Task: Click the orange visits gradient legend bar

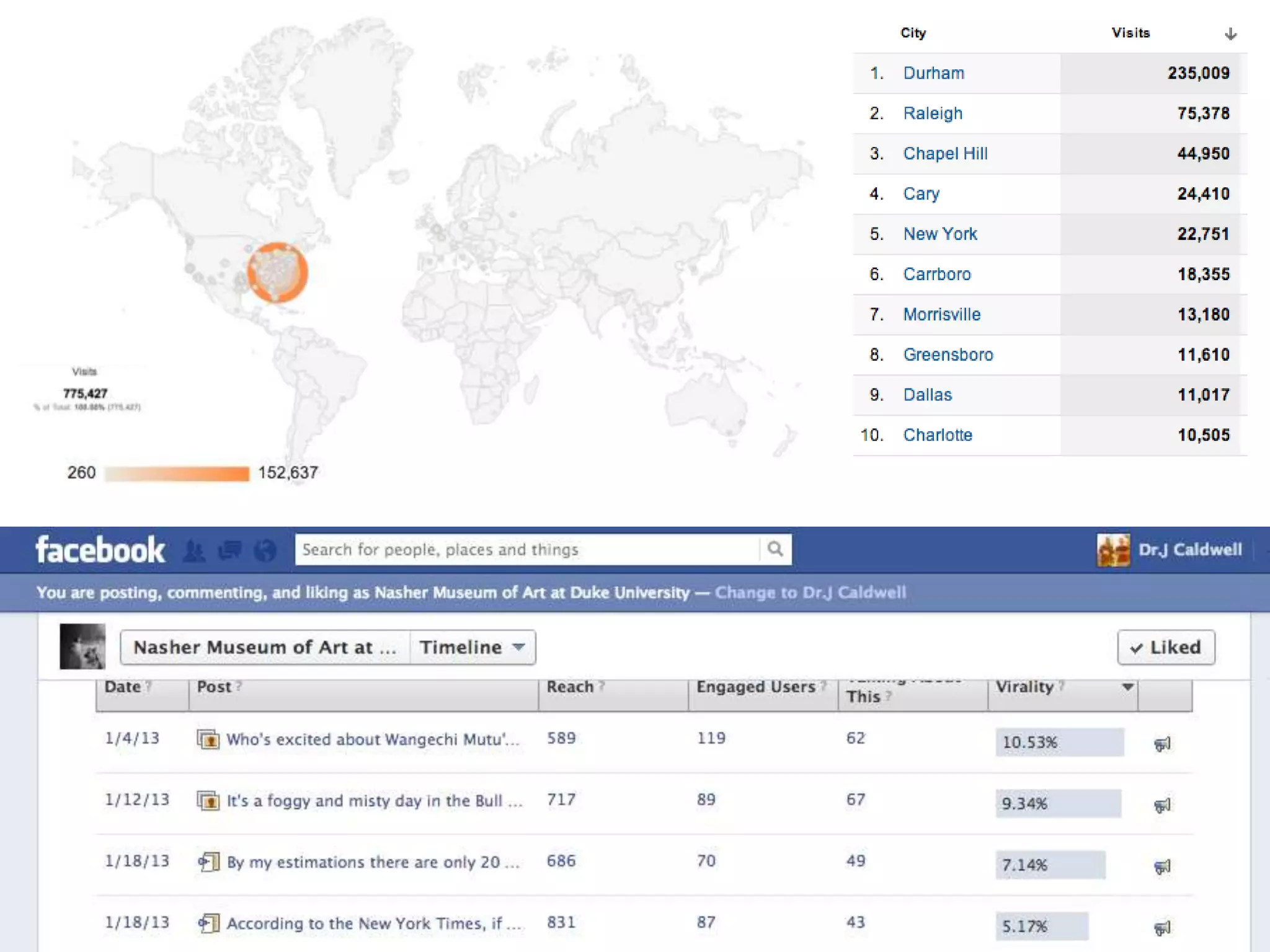Action: click(177, 474)
